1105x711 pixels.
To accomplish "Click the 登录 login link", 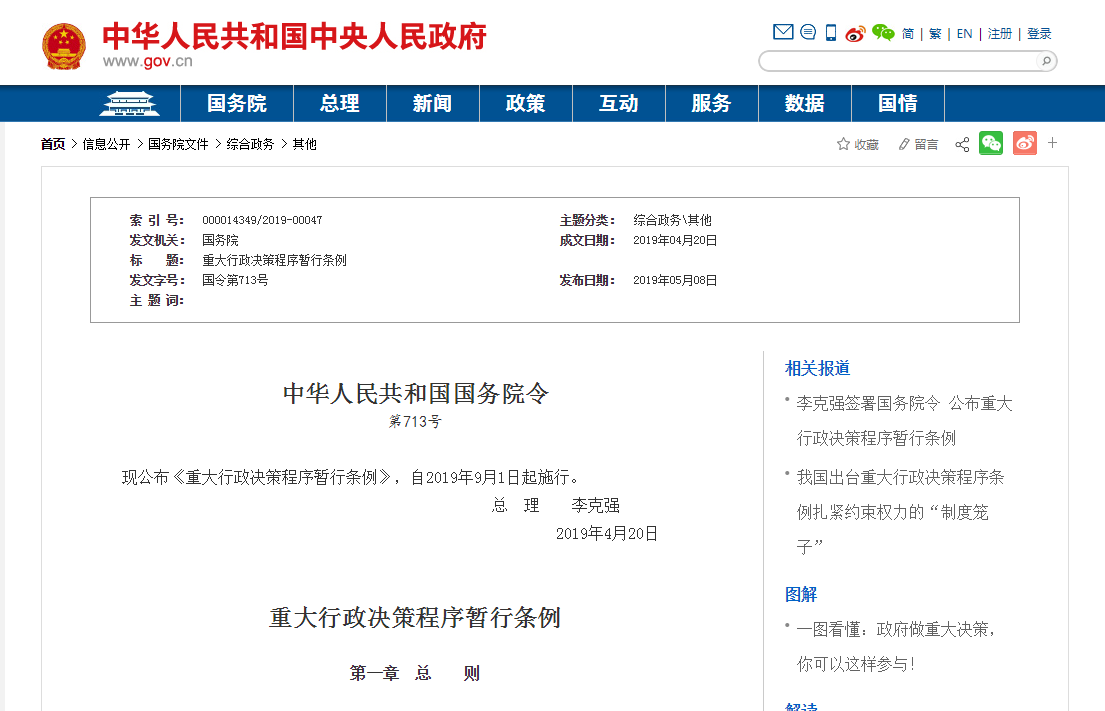I will 1039,34.
